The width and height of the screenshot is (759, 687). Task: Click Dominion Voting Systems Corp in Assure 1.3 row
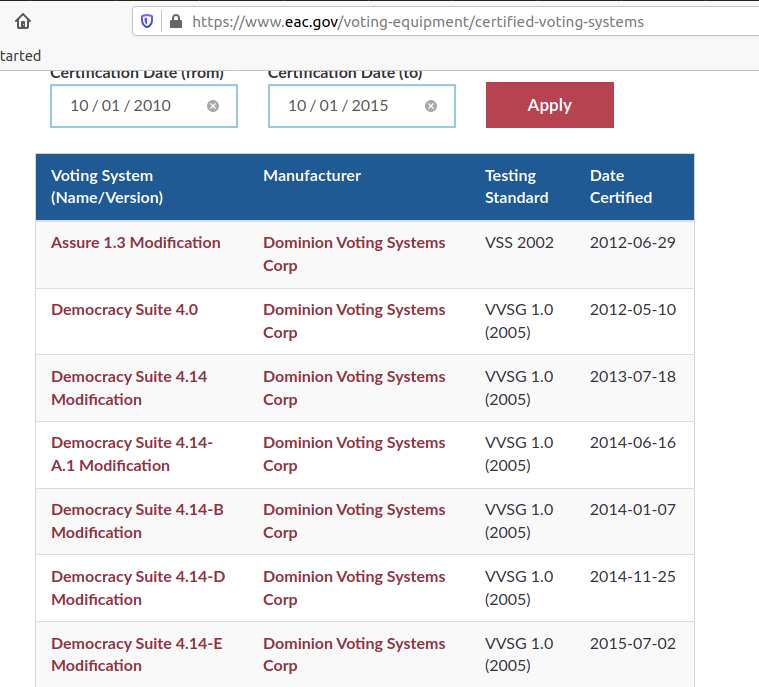(354, 254)
